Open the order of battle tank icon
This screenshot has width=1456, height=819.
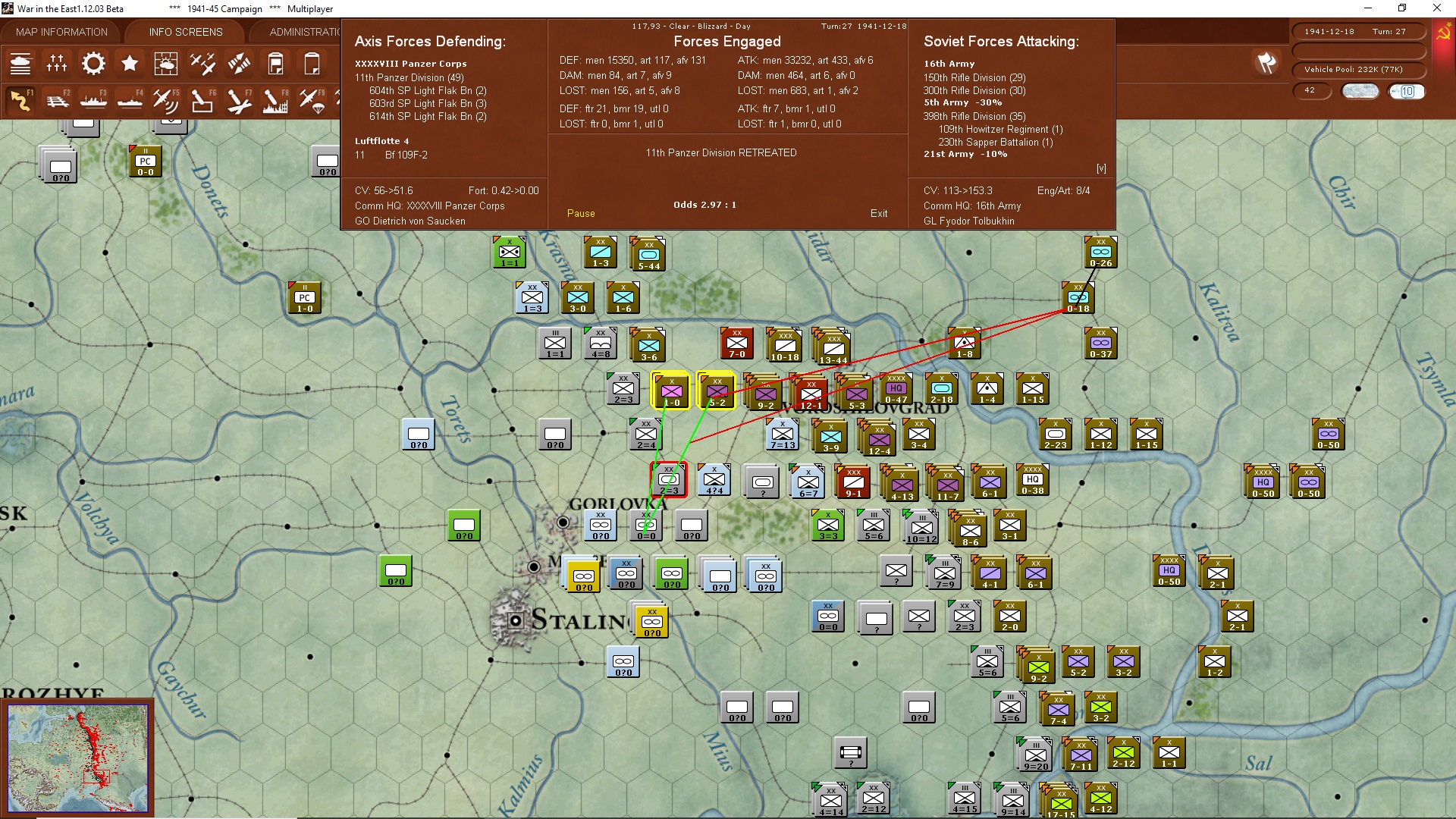tap(20, 64)
